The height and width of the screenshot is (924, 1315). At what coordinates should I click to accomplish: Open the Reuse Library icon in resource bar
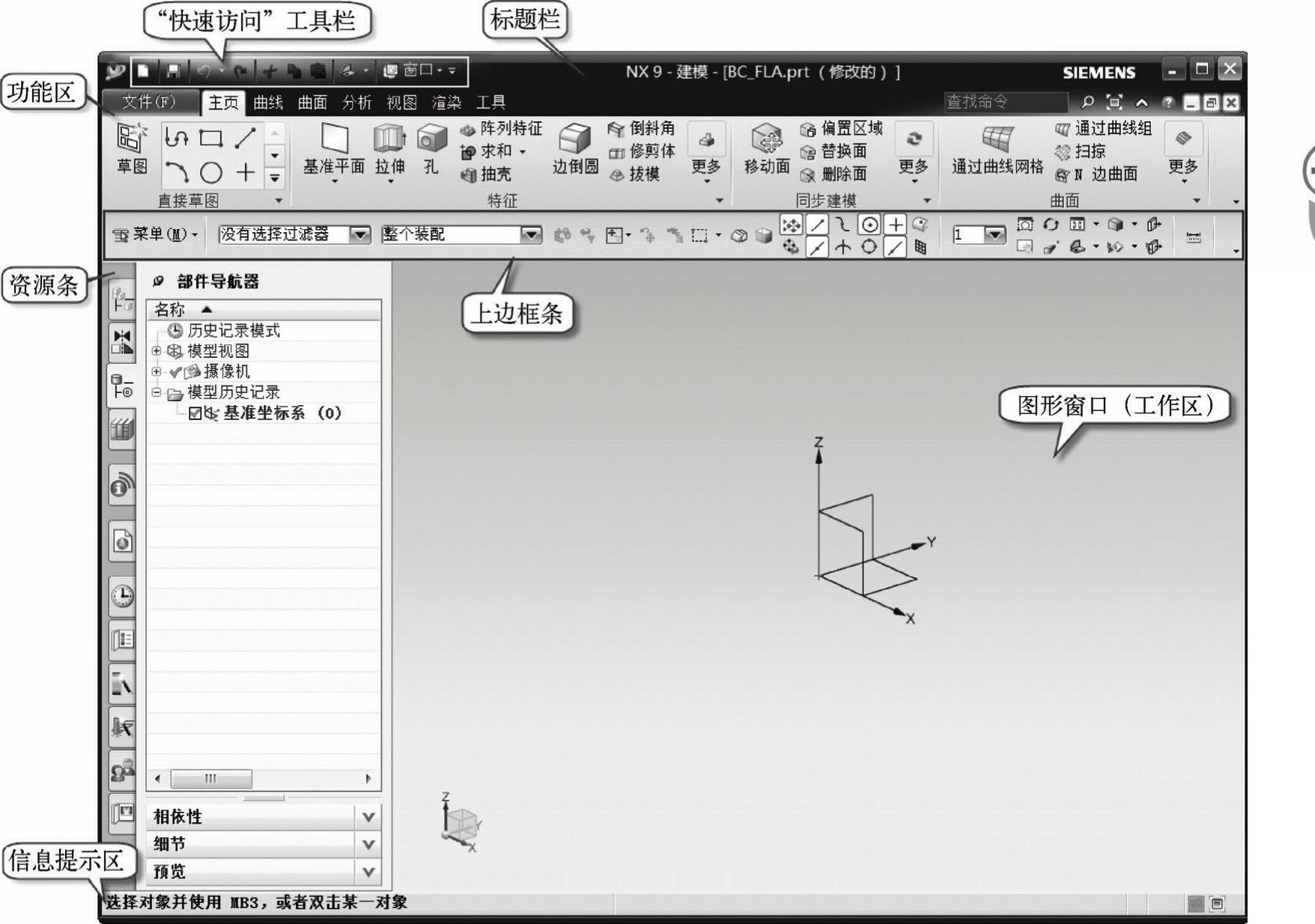[122, 430]
